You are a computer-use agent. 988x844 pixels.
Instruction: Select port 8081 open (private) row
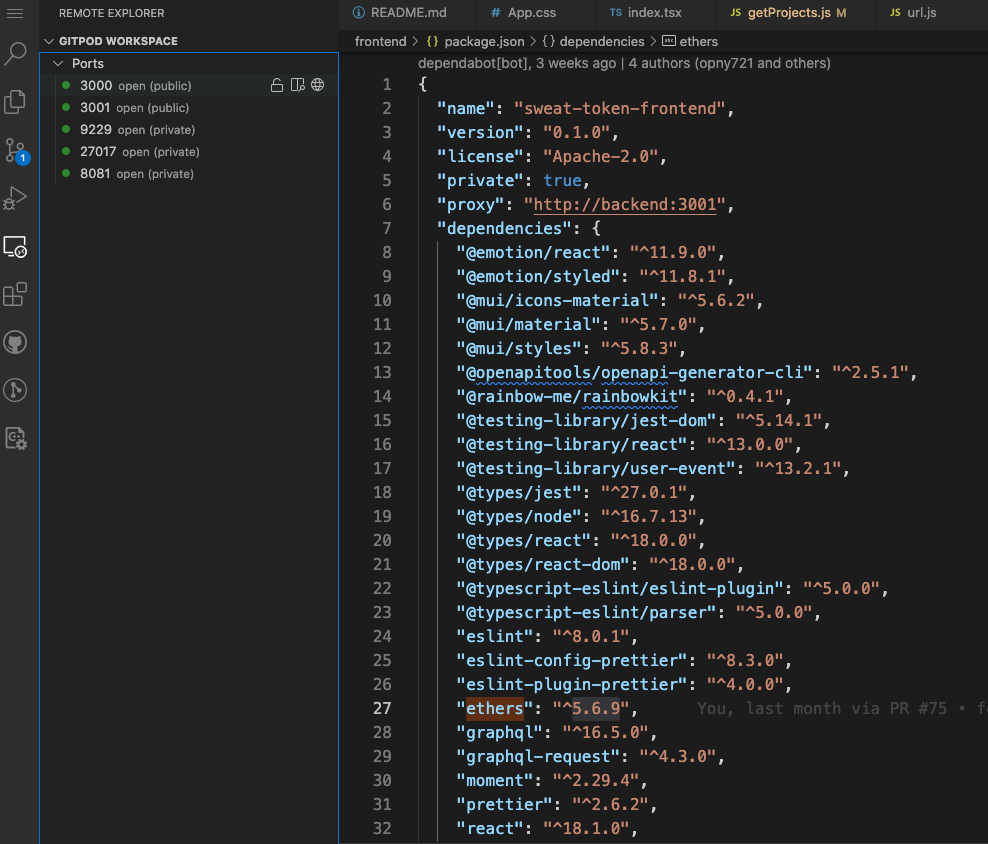[x=189, y=173]
